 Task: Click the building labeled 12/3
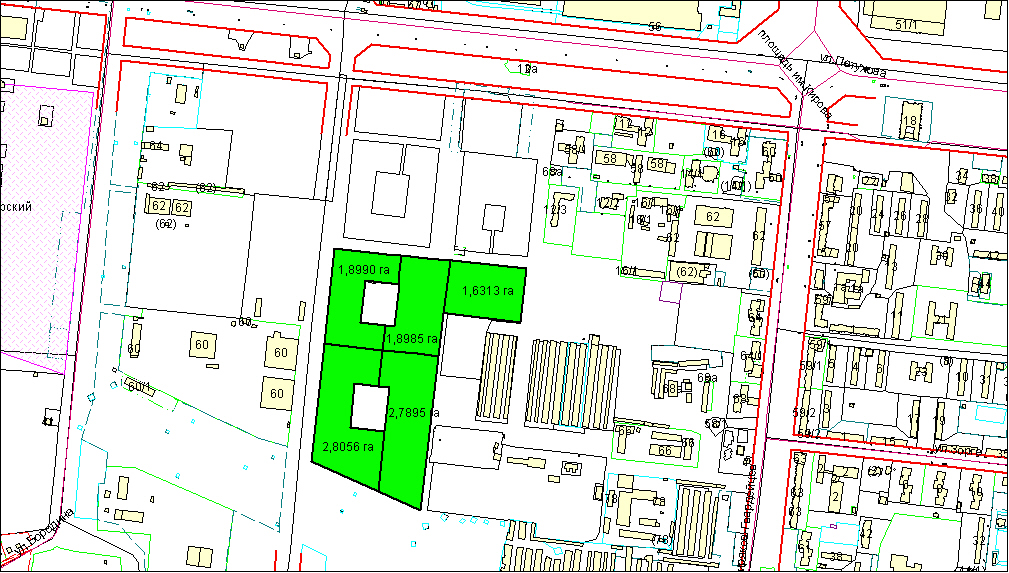[555, 210]
